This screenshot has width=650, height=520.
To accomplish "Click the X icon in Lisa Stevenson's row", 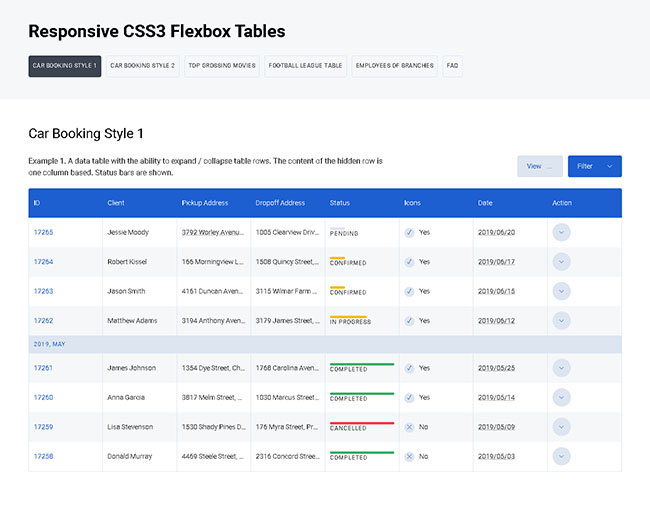I will (x=410, y=427).
